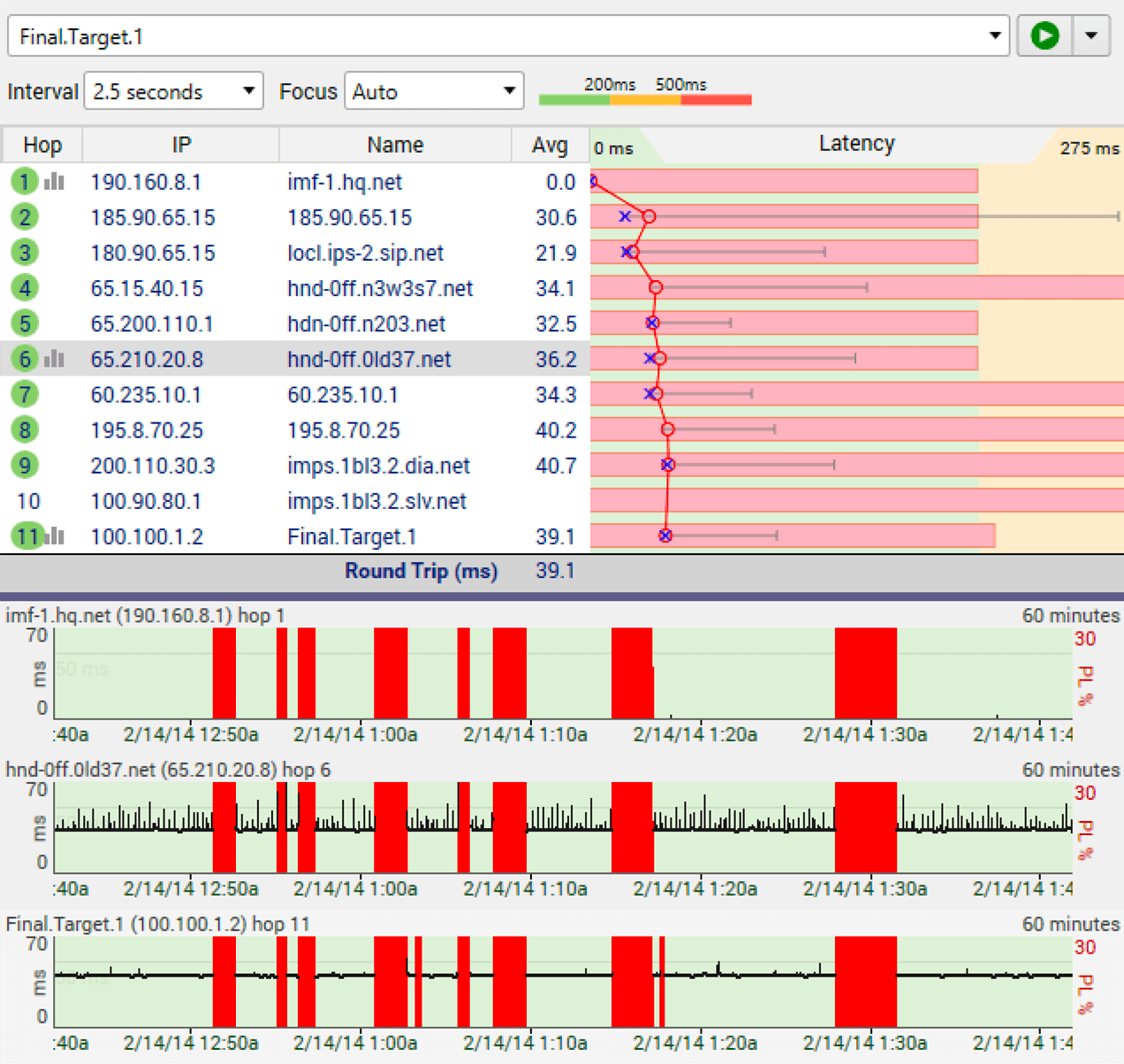The width and height of the screenshot is (1124, 1064).
Task: Click inside the target name field
Action: click(353, 35)
